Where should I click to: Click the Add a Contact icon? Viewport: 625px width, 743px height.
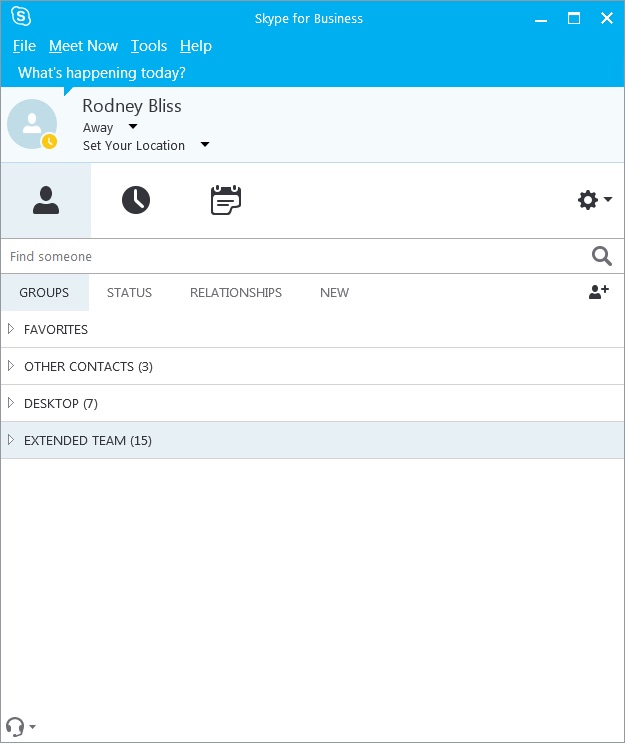(598, 292)
